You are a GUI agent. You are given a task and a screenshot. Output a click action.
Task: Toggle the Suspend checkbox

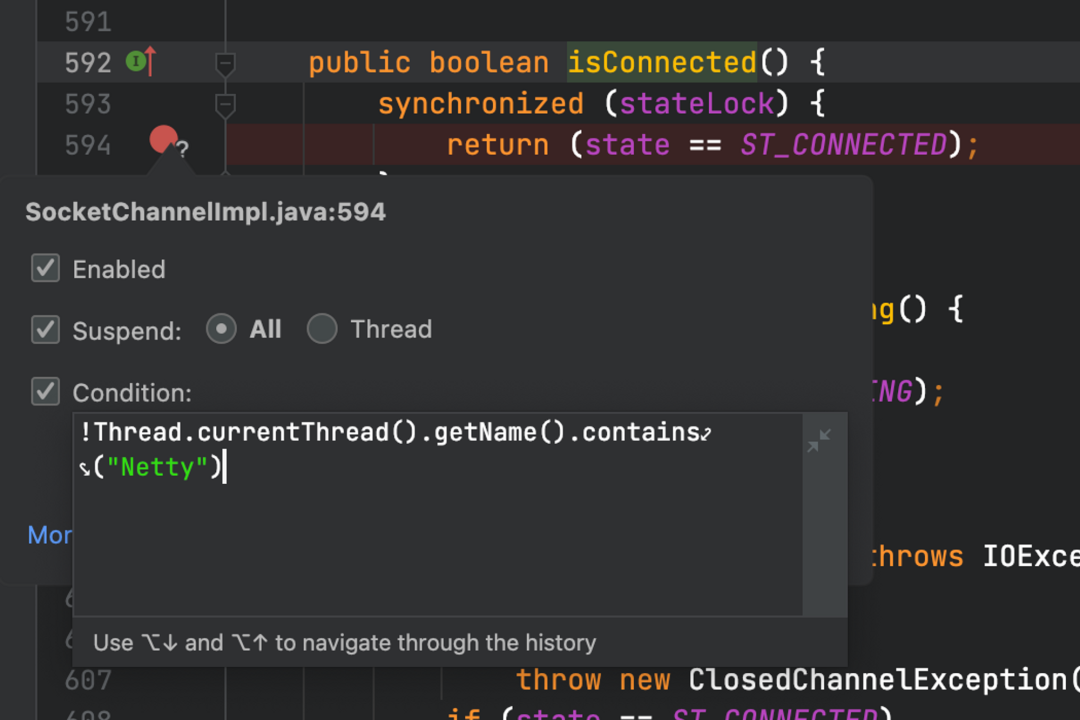pos(45,329)
